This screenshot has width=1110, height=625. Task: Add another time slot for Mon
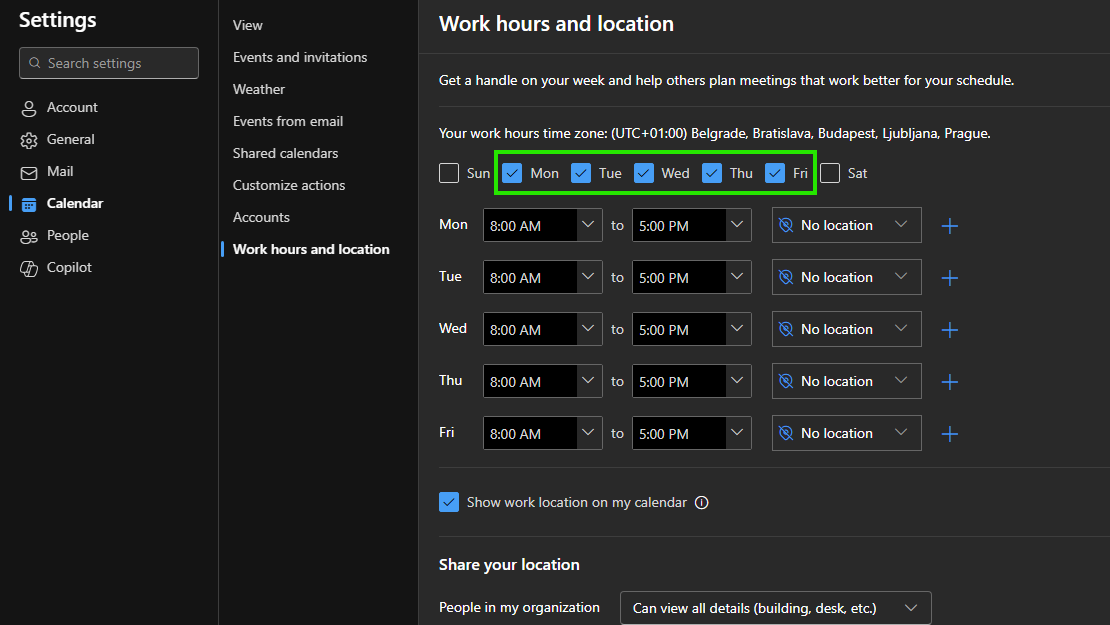click(x=950, y=226)
